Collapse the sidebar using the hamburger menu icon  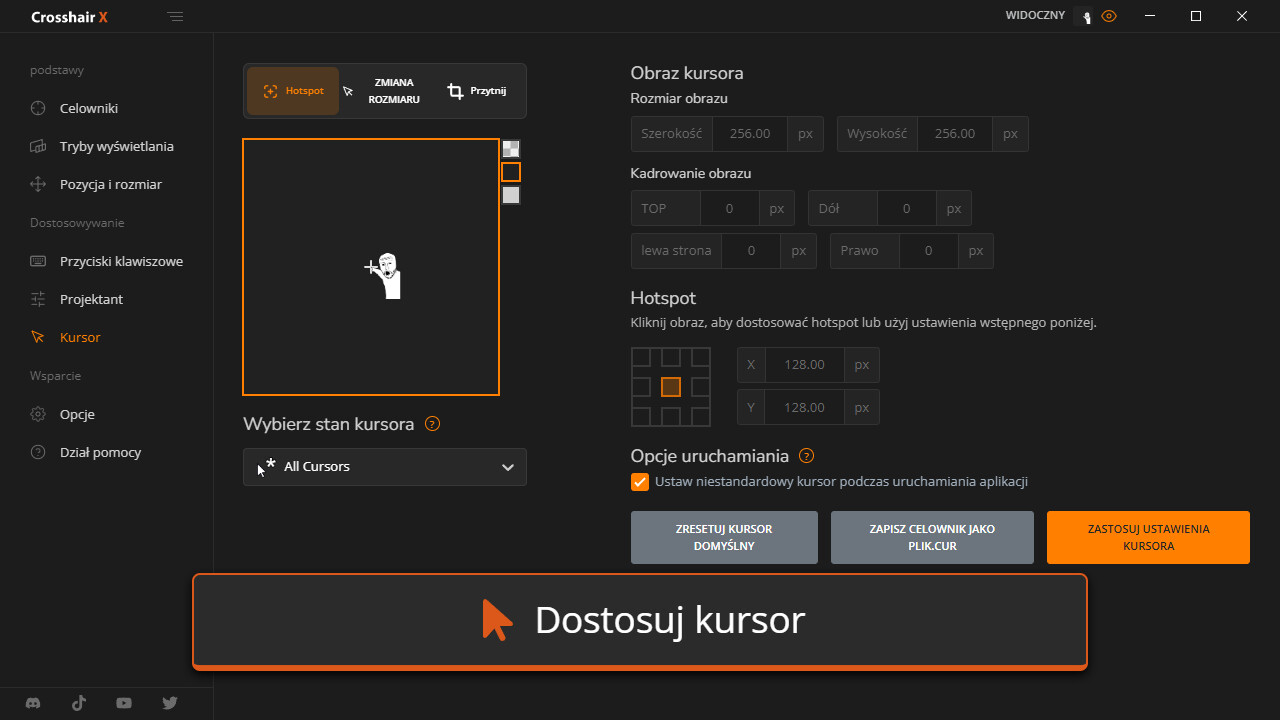[176, 17]
